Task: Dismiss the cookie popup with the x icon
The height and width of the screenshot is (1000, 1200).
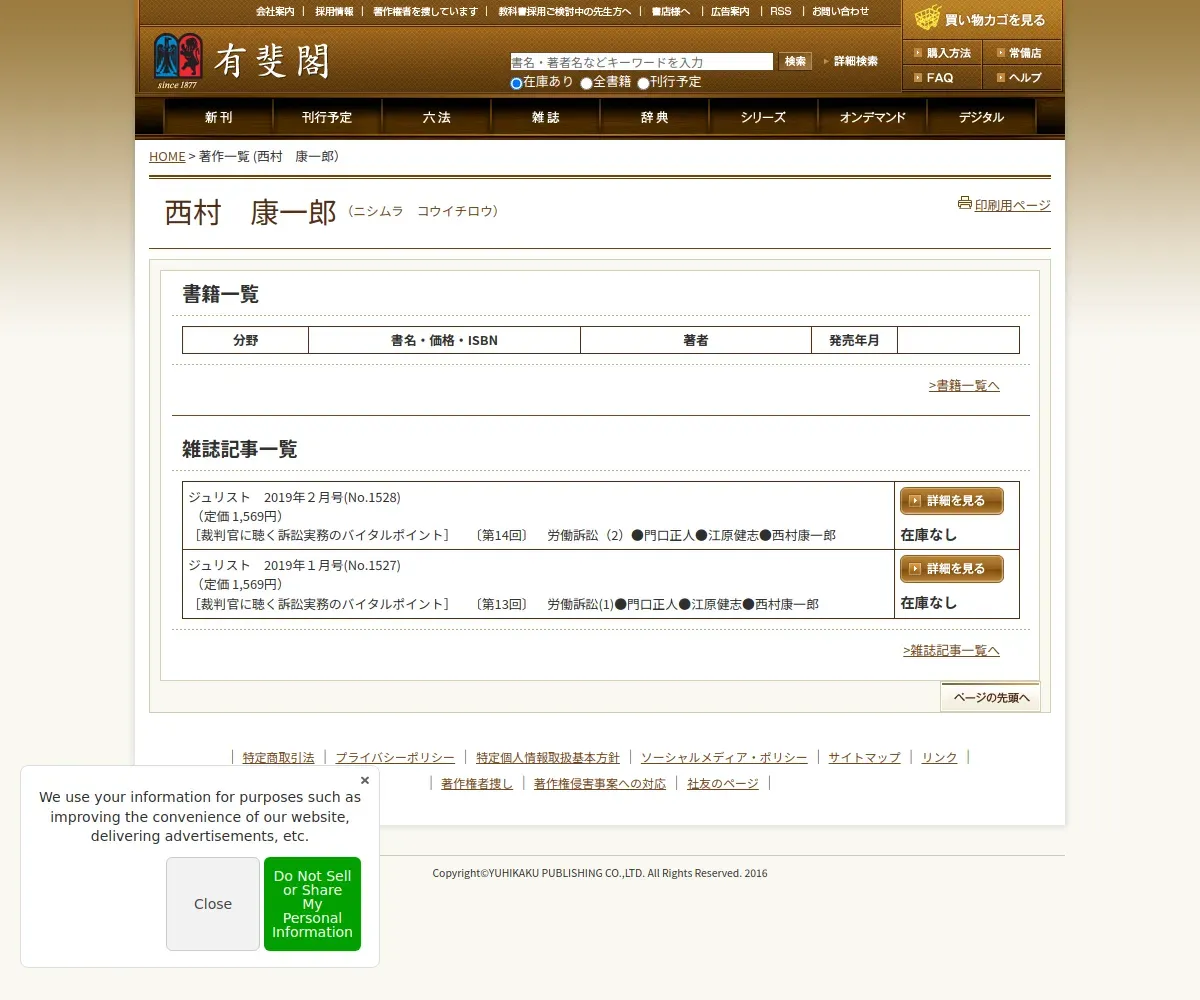Action: (365, 780)
